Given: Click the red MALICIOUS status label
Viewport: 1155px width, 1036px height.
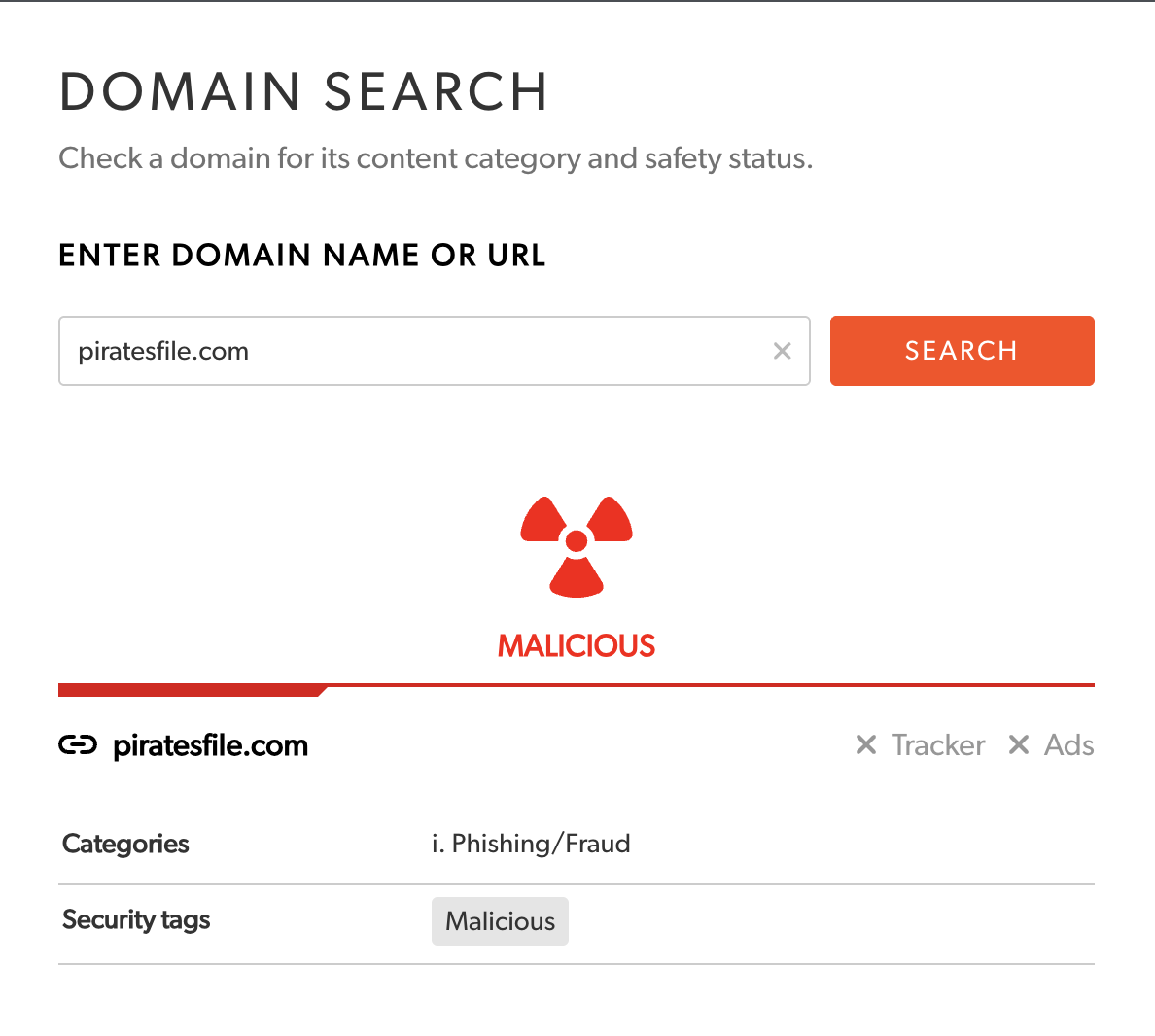Looking at the screenshot, I should pos(576,644).
